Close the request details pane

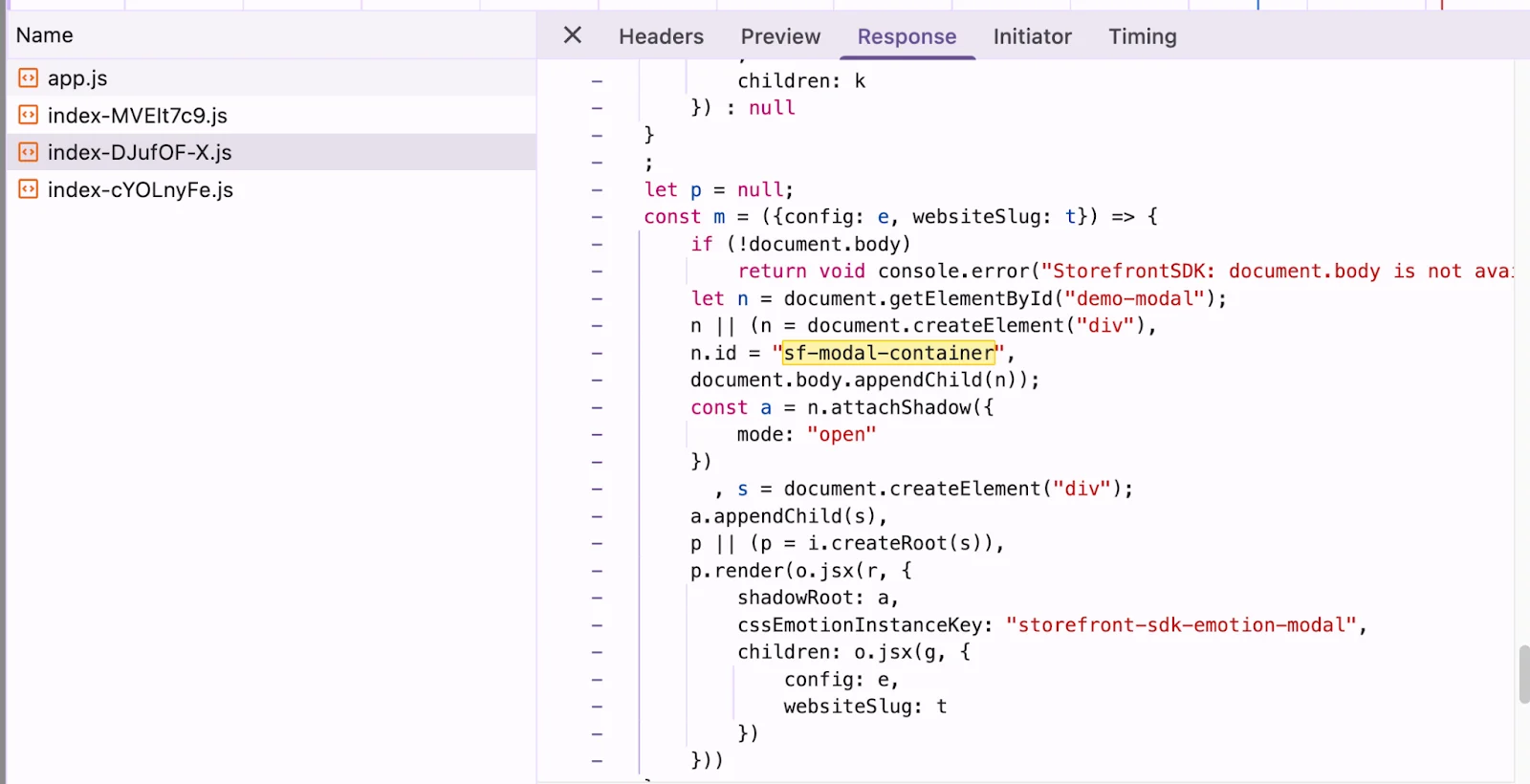click(x=573, y=35)
